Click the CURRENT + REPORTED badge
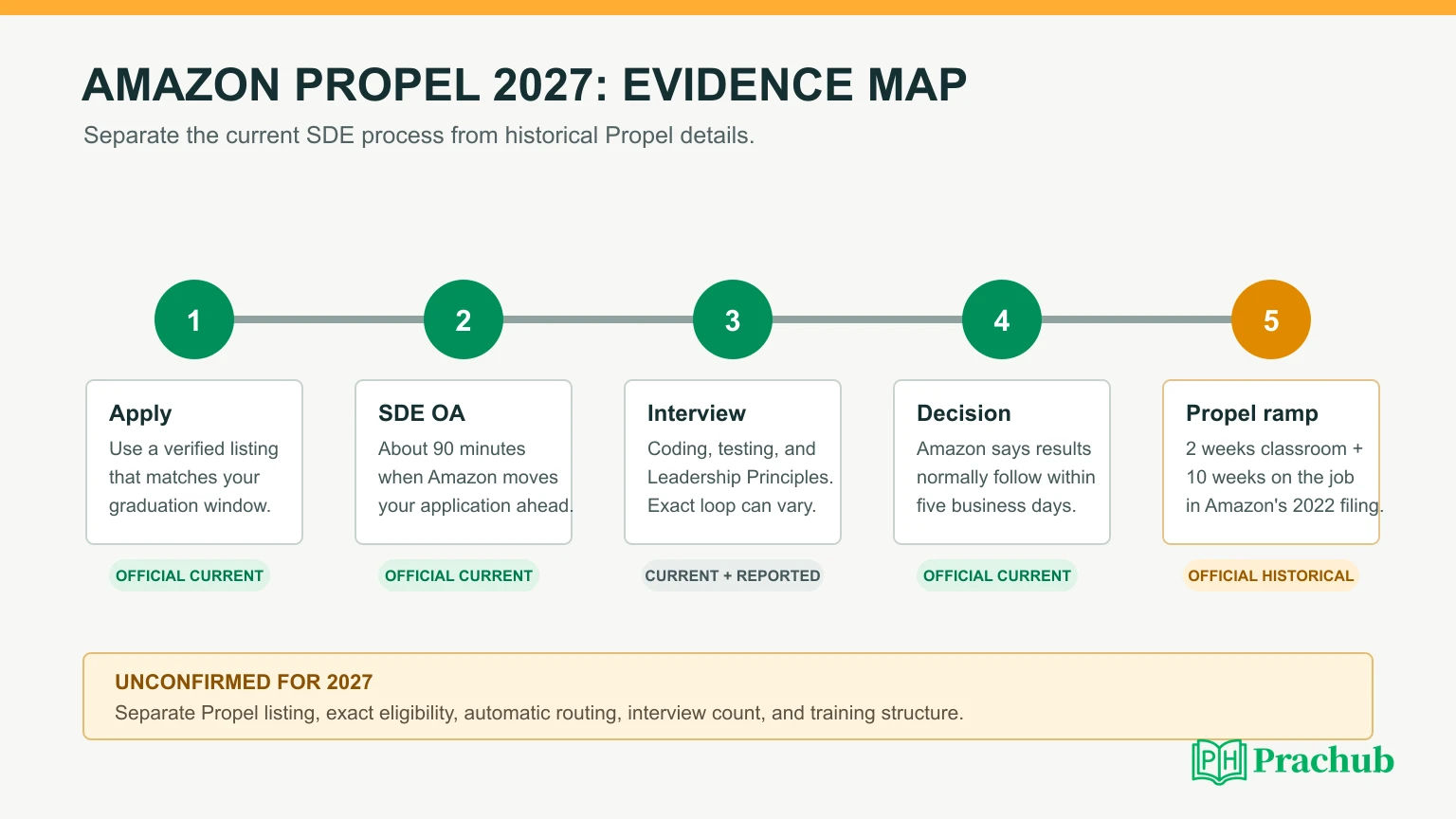 (733, 575)
